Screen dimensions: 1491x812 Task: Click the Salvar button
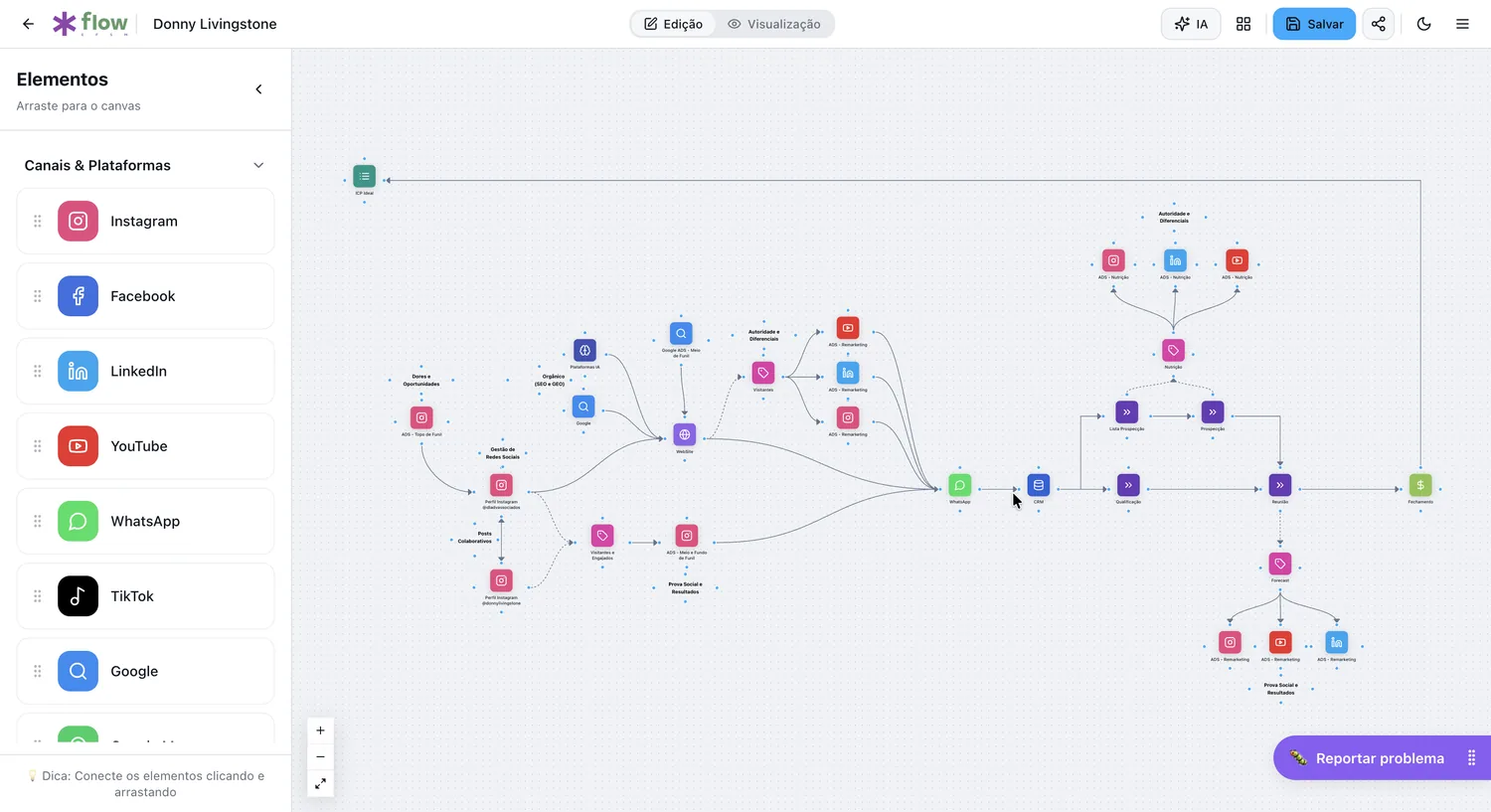pyautogui.click(x=1314, y=24)
